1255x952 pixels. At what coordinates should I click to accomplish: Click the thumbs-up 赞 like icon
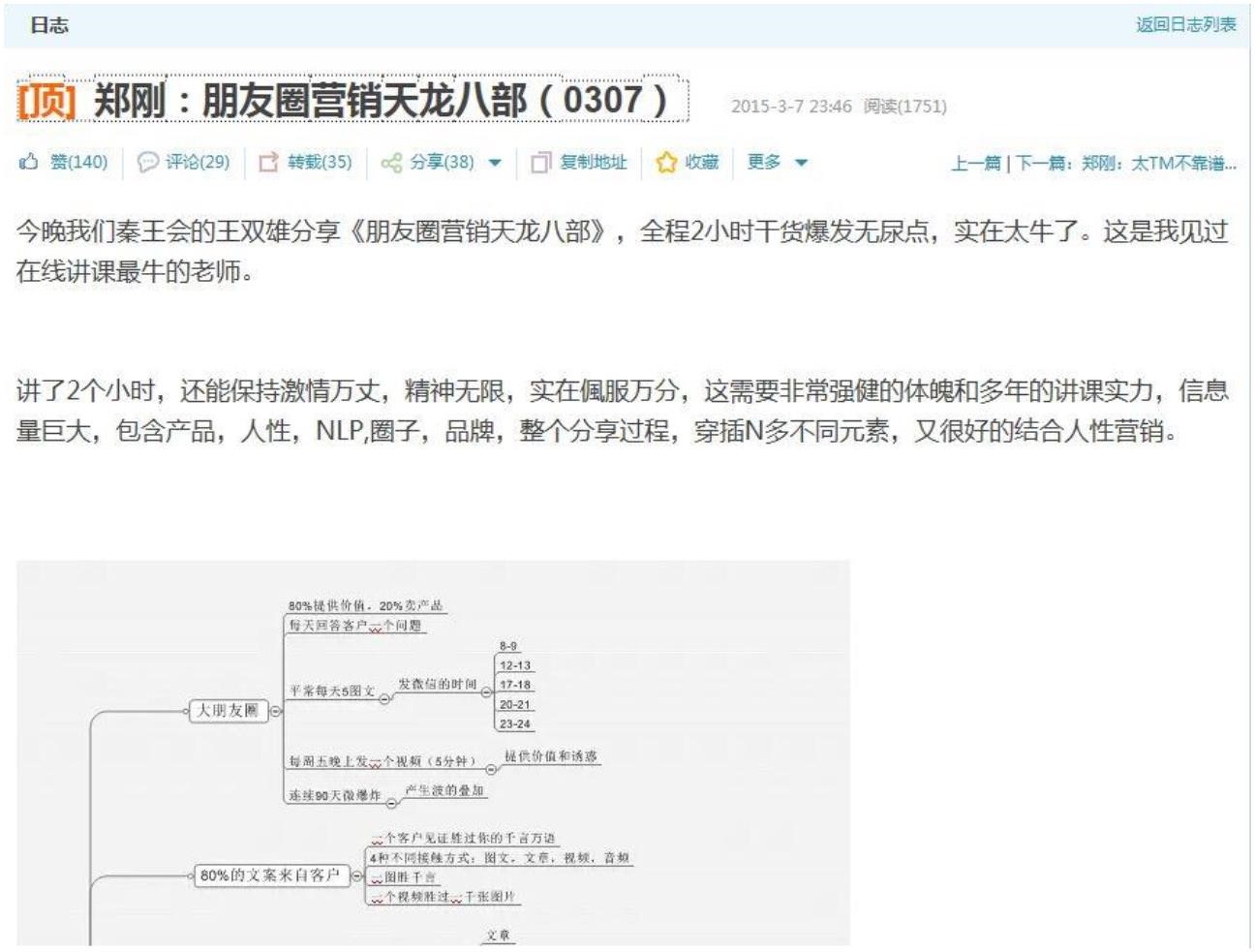pyautogui.click(x=29, y=163)
